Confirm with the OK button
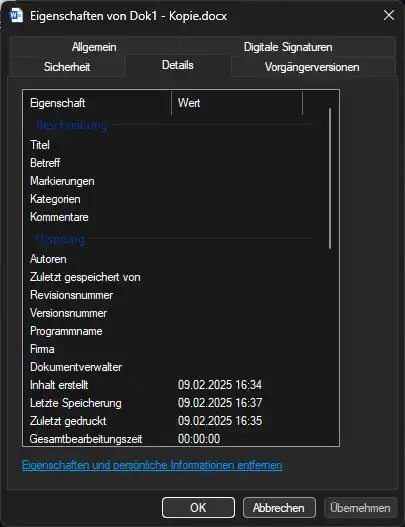 click(x=198, y=508)
